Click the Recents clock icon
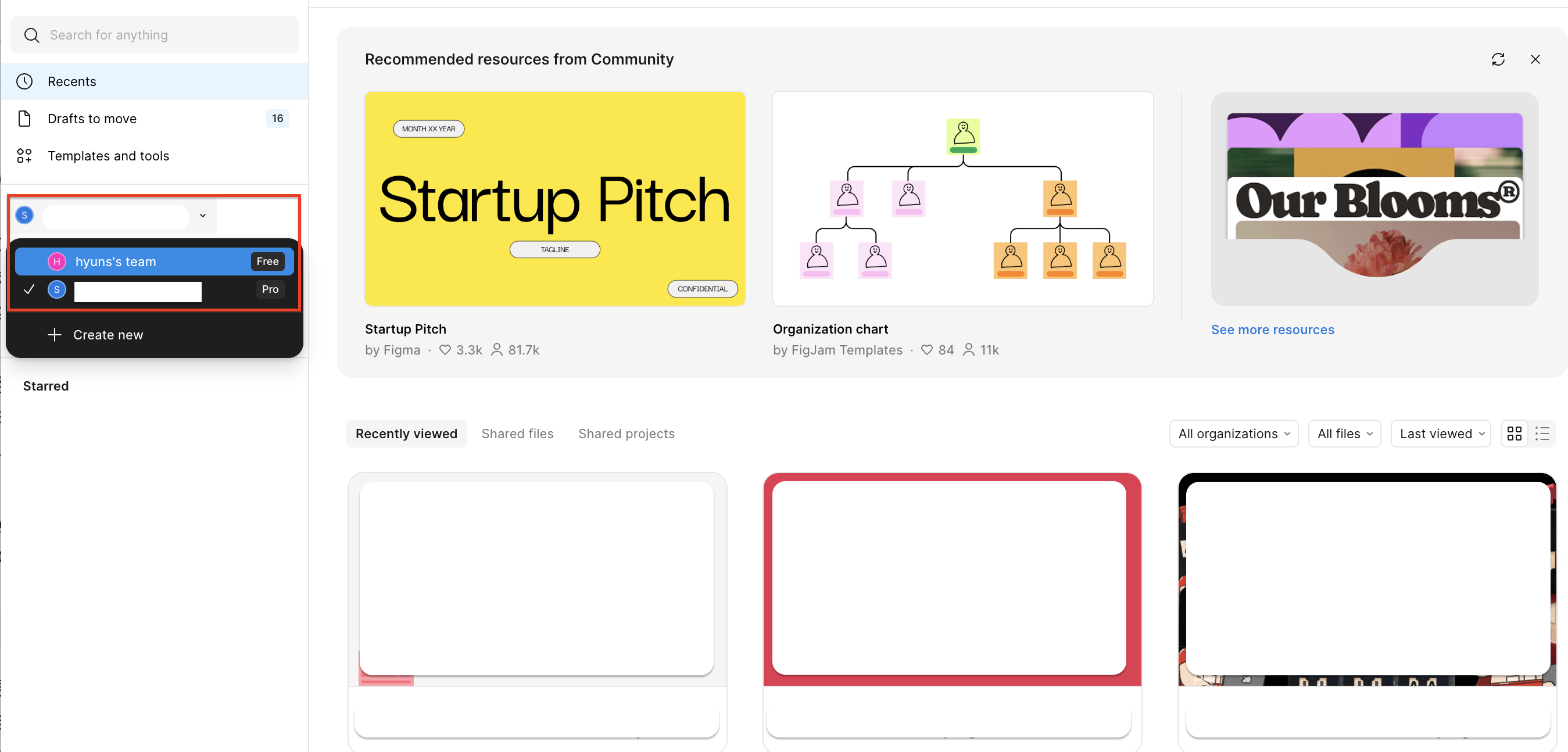Viewport: 1568px width, 752px height. 24,81
